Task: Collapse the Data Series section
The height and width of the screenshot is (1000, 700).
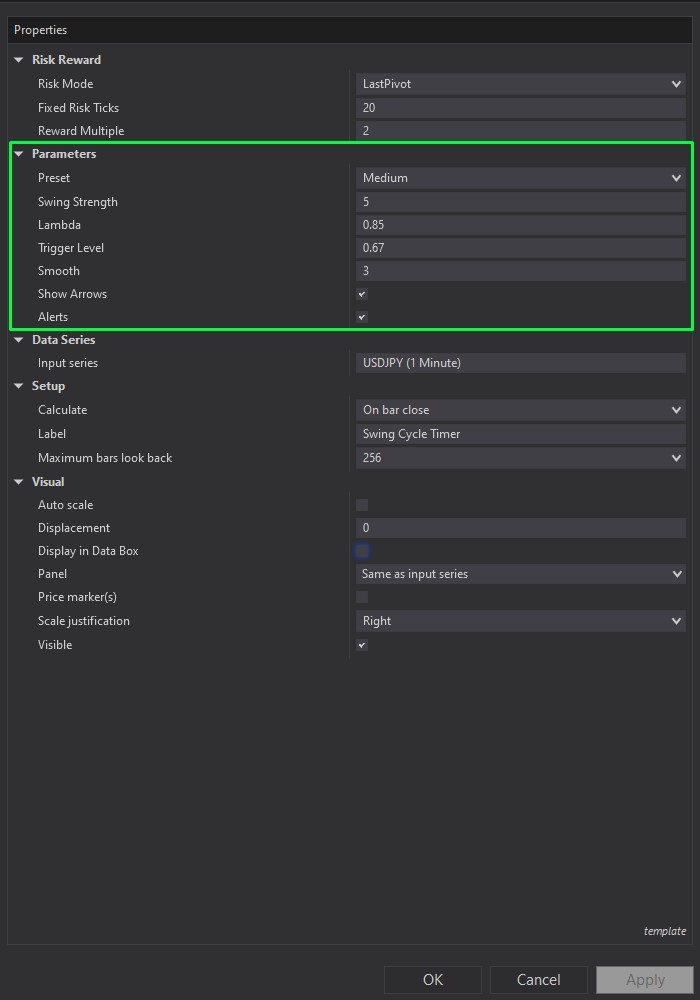Action: coord(18,340)
